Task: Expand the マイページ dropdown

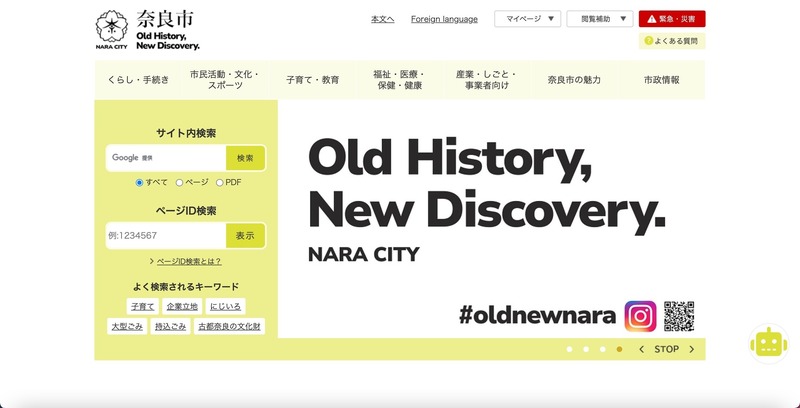Action: click(527, 19)
